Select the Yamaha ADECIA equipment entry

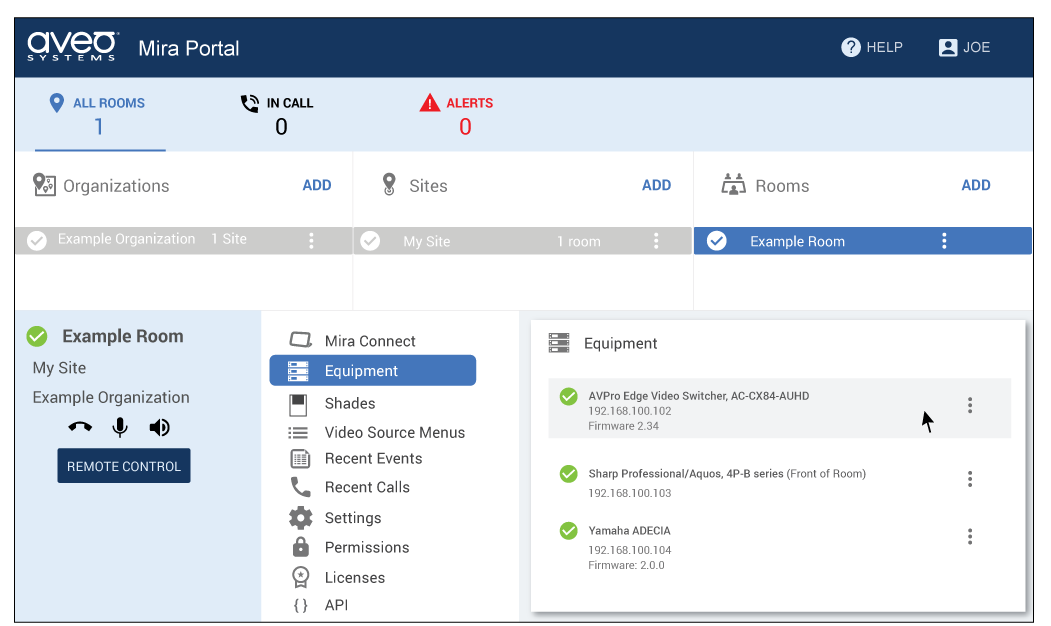pos(629,531)
